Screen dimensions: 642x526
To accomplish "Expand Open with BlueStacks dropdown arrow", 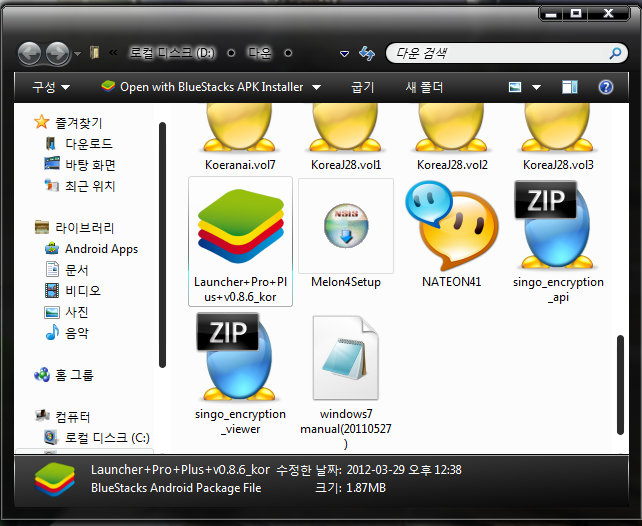I will tap(316, 87).
